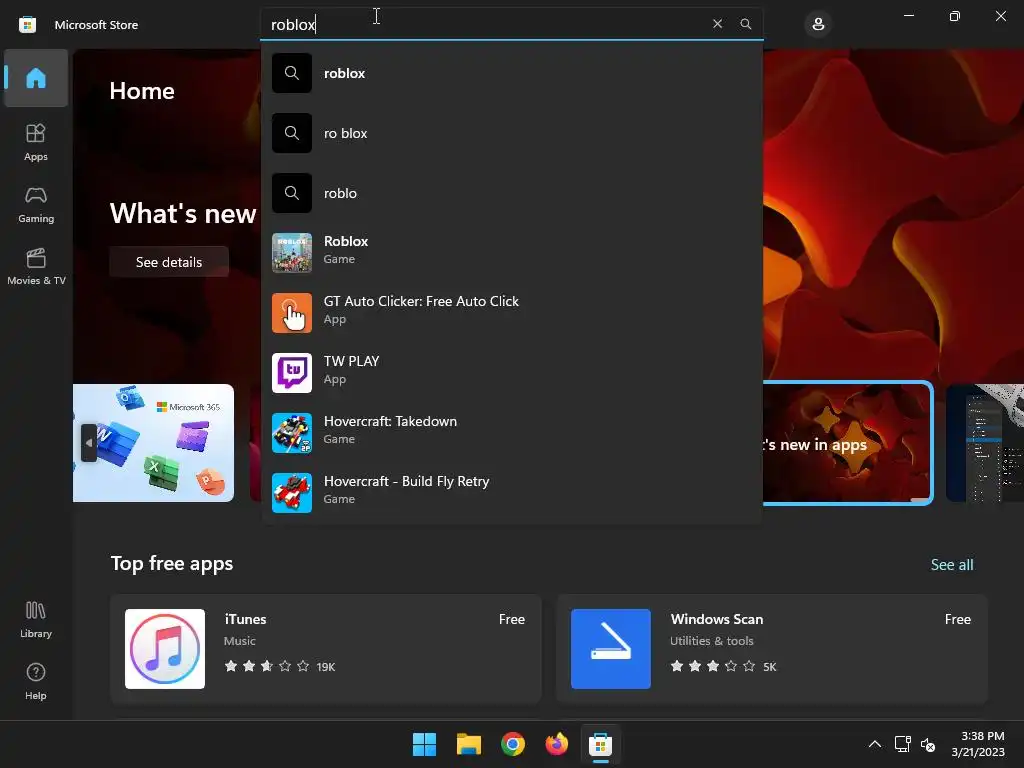Click Hovercraft - Build Fly Retry icon

(292, 493)
